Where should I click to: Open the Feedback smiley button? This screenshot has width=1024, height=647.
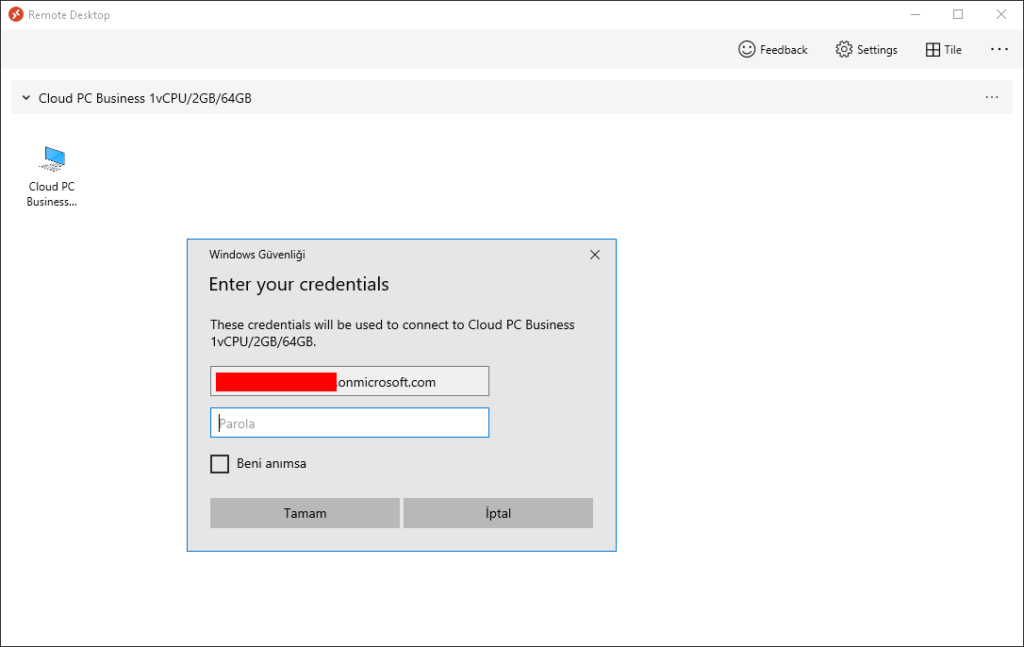[x=773, y=50]
